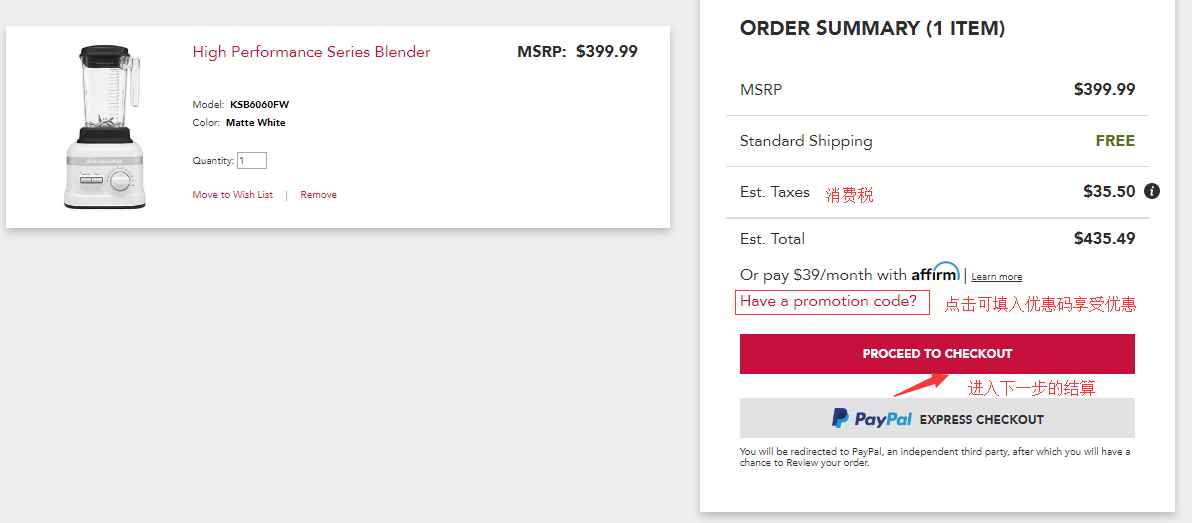Screen dimensions: 1192x523
Task: Open the white blender product image
Action: 106,126
